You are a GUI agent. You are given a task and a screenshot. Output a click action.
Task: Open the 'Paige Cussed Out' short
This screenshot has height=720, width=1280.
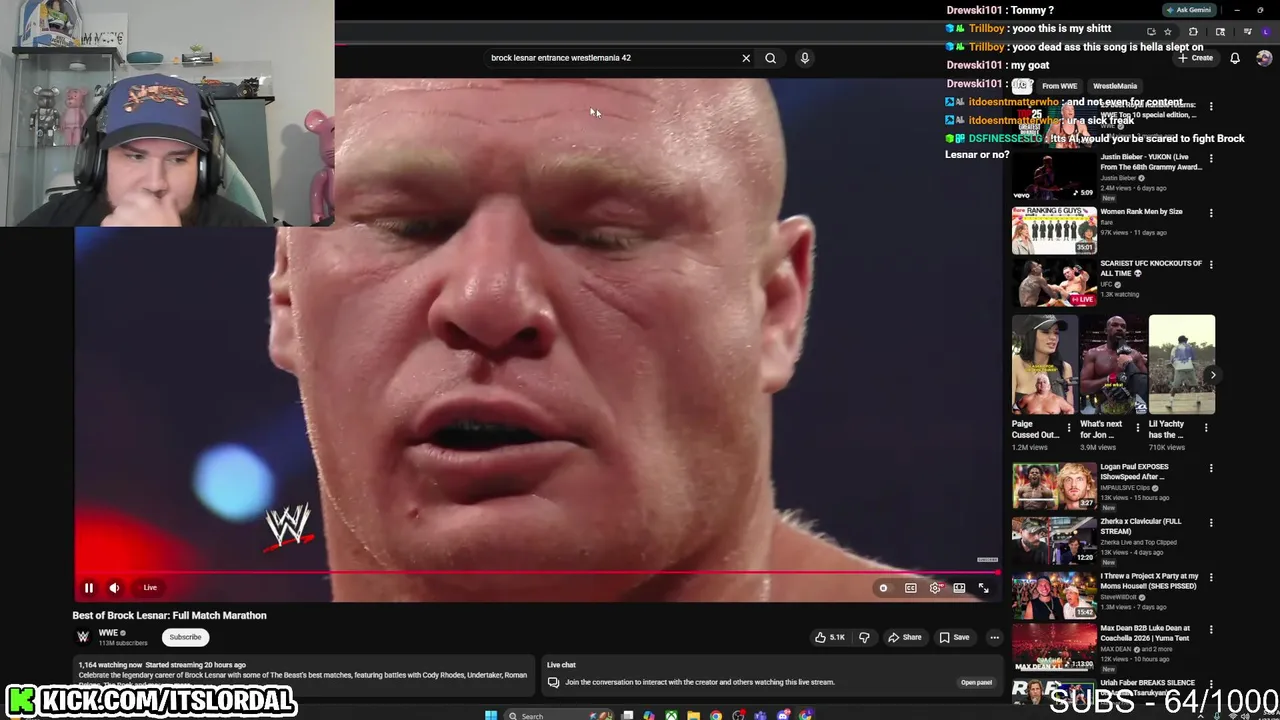point(1045,365)
